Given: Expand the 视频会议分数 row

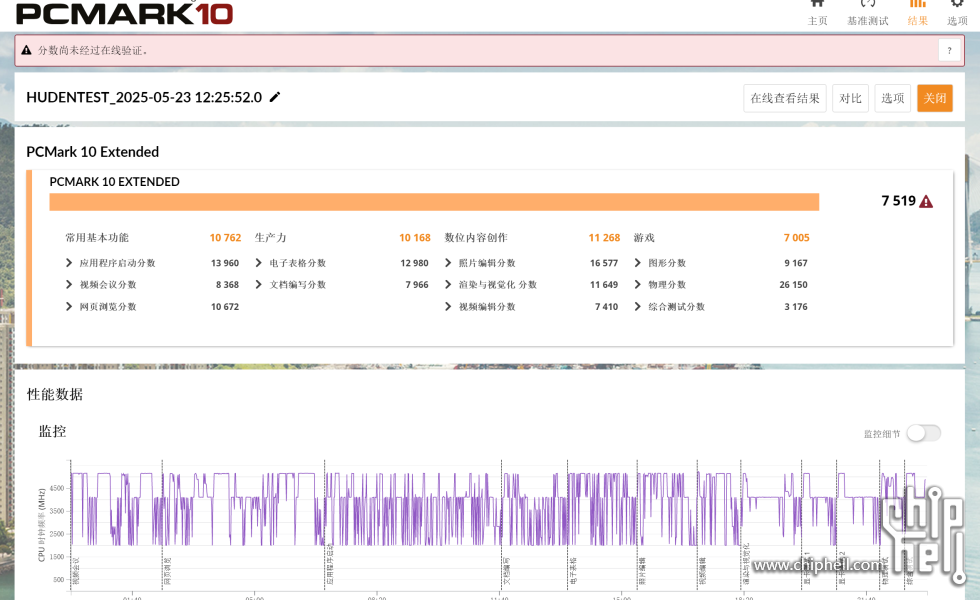Looking at the screenshot, I should (69, 284).
